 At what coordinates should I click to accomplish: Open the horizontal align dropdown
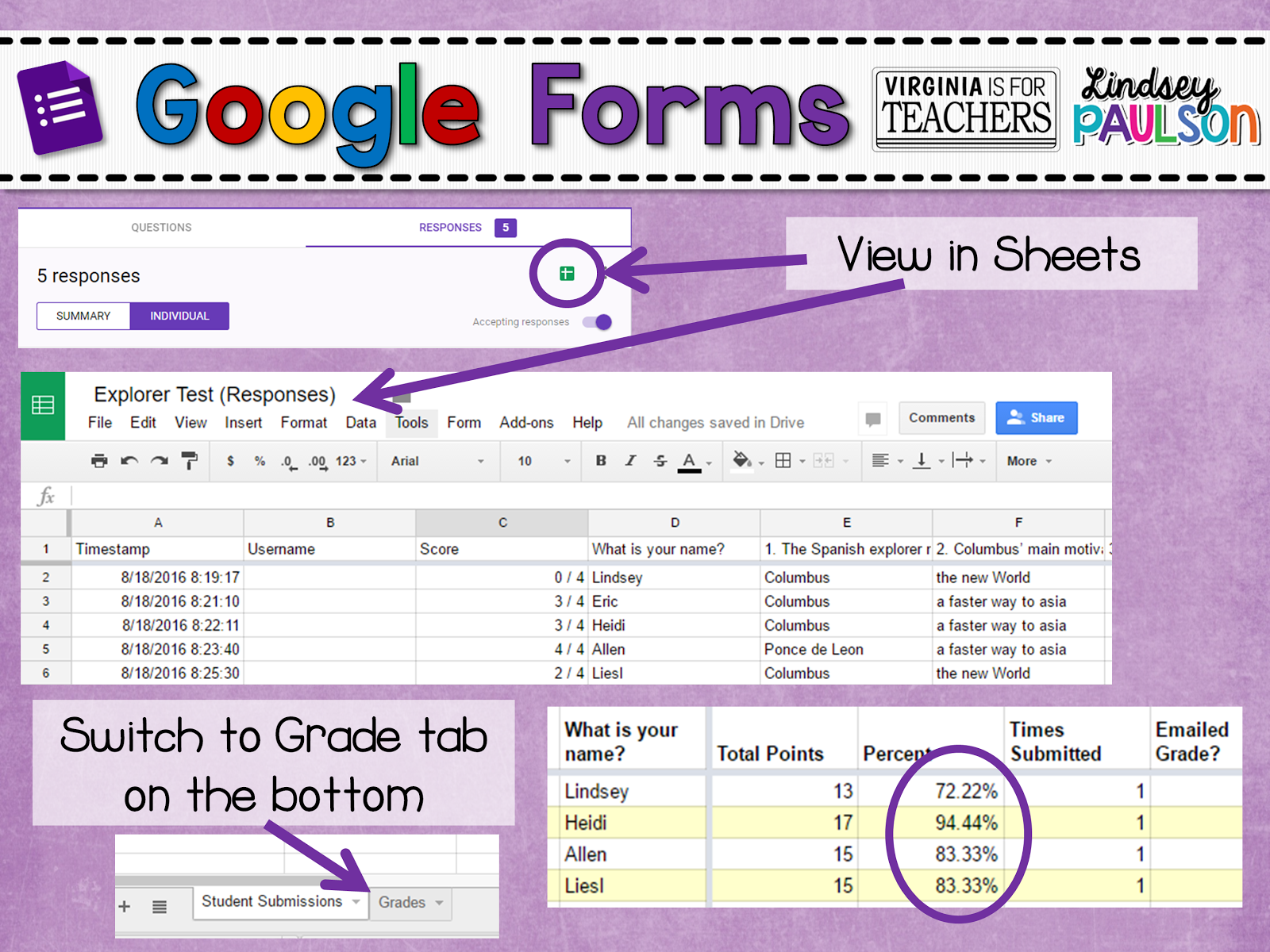pos(887,461)
